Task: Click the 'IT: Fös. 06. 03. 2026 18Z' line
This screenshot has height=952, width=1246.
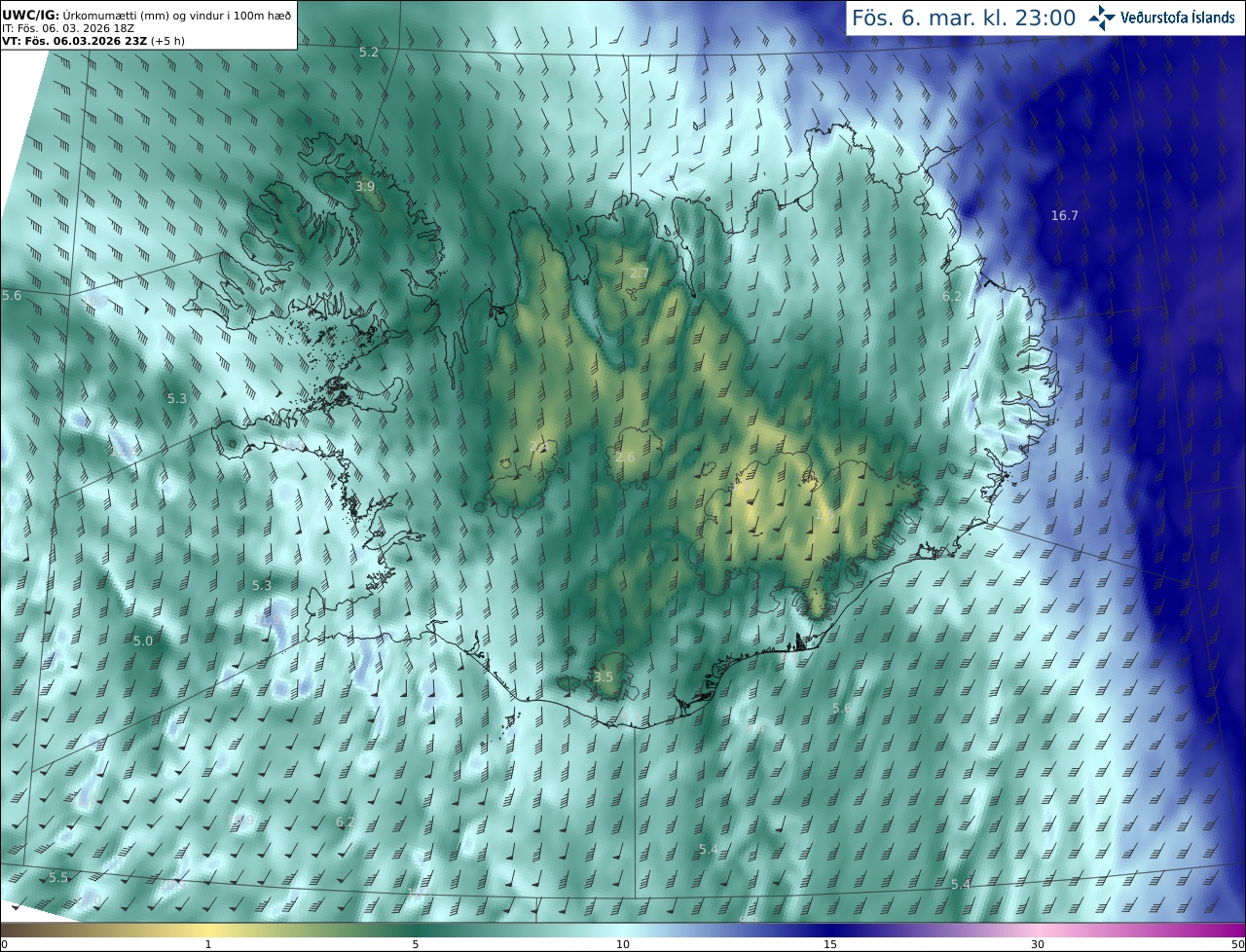Action: pos(66,28)
